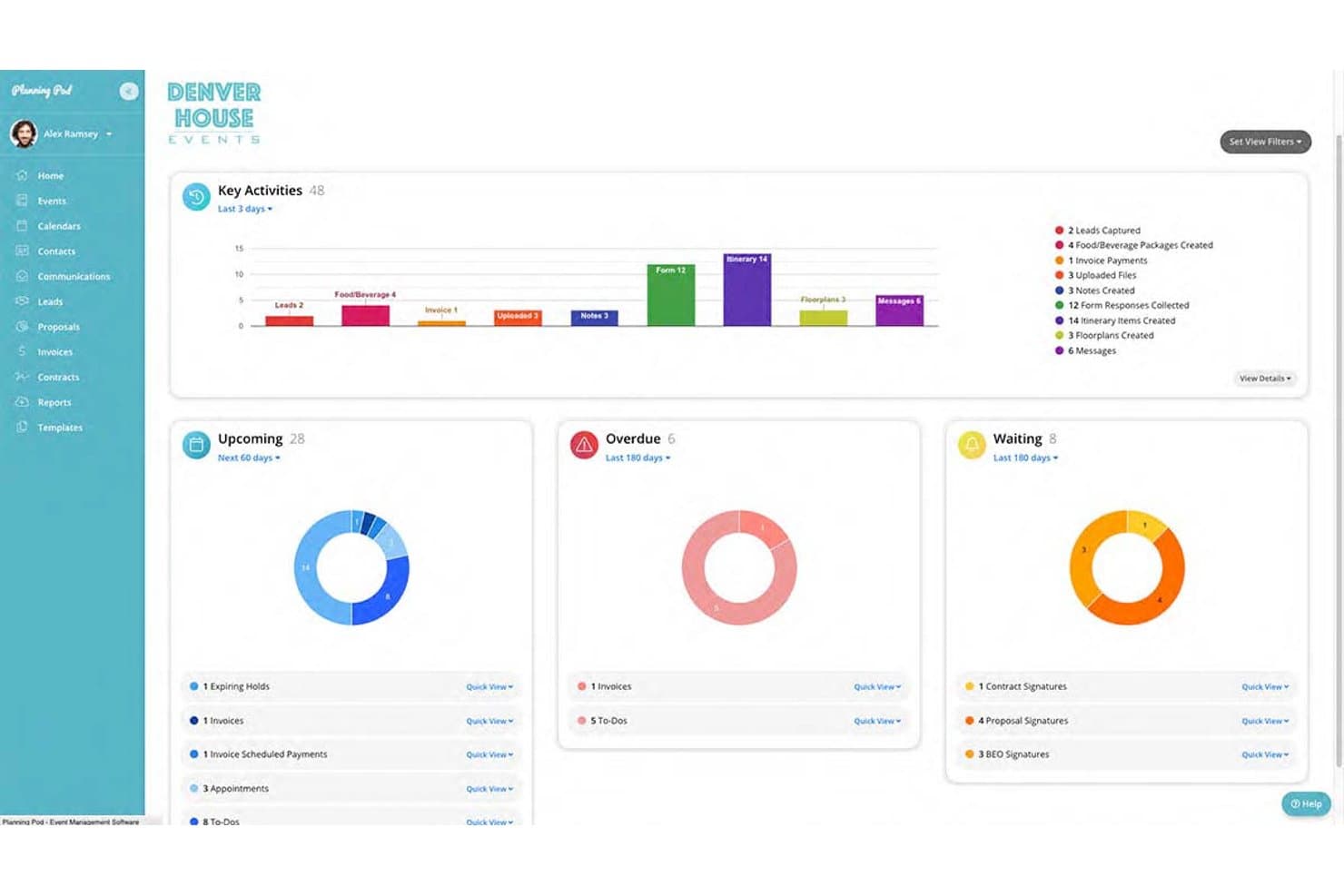Image resolution: width=1344 pixels, height=896 pixels.
Task: Open Alex Ramsey user dropdown
Action: (x=78, y=134)
